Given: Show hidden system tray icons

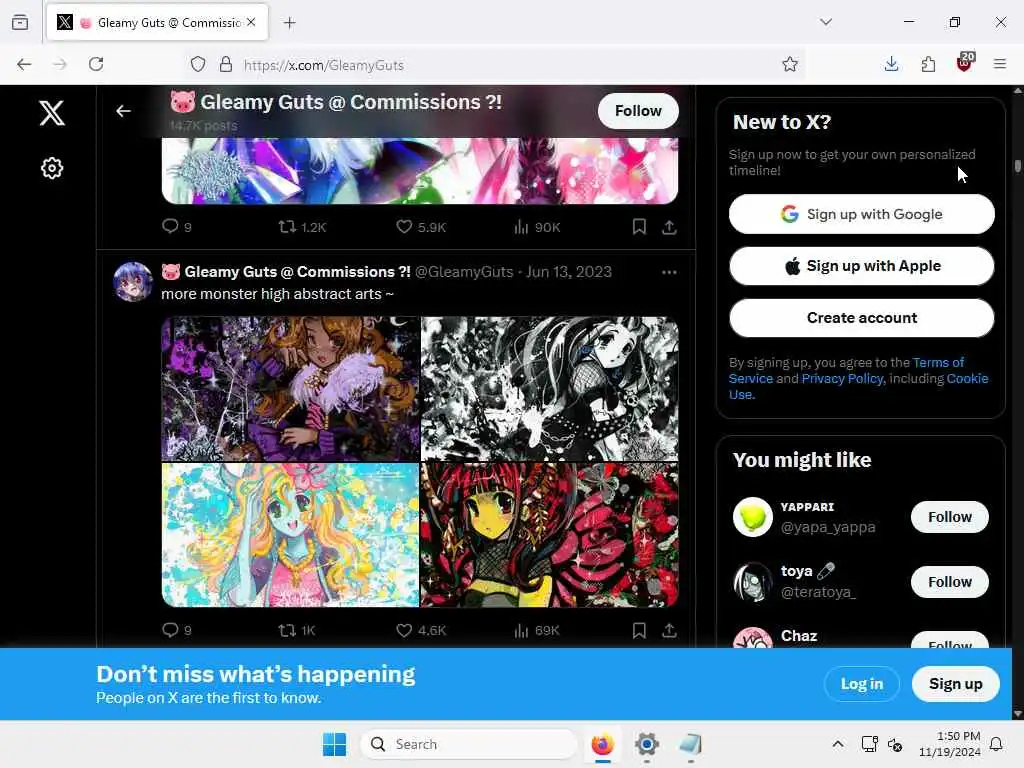Looking at the screenshot, I should [838, 744].
